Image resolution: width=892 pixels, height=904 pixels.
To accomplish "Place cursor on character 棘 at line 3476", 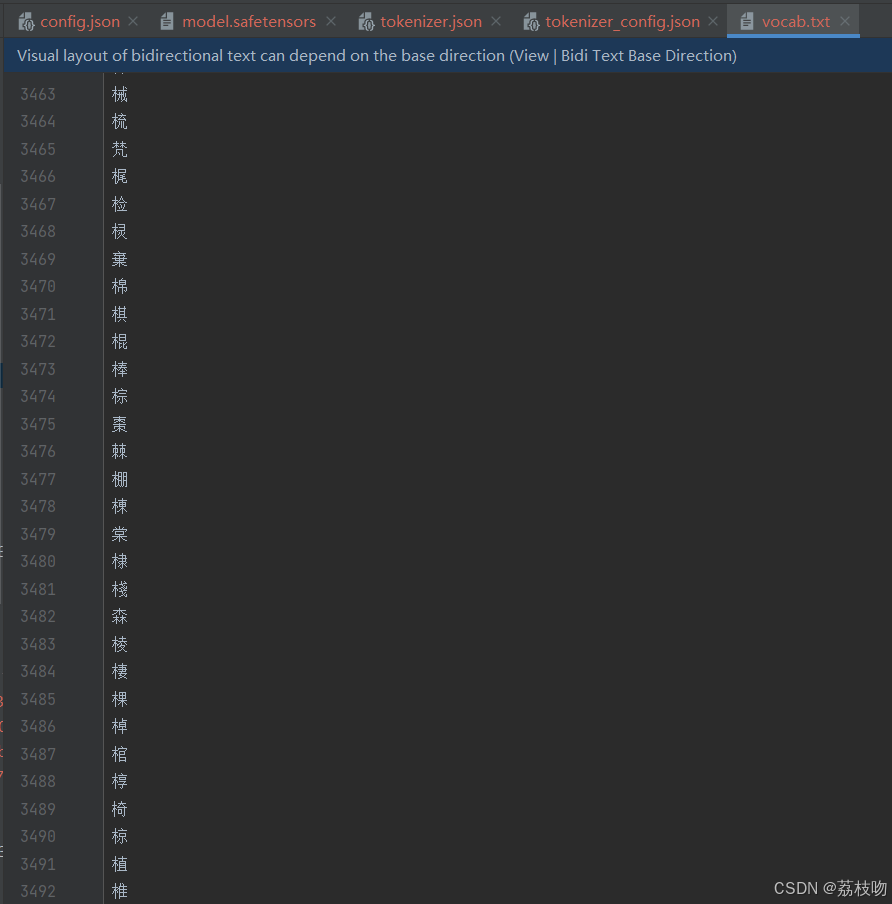I will click(x=119, y=451).
